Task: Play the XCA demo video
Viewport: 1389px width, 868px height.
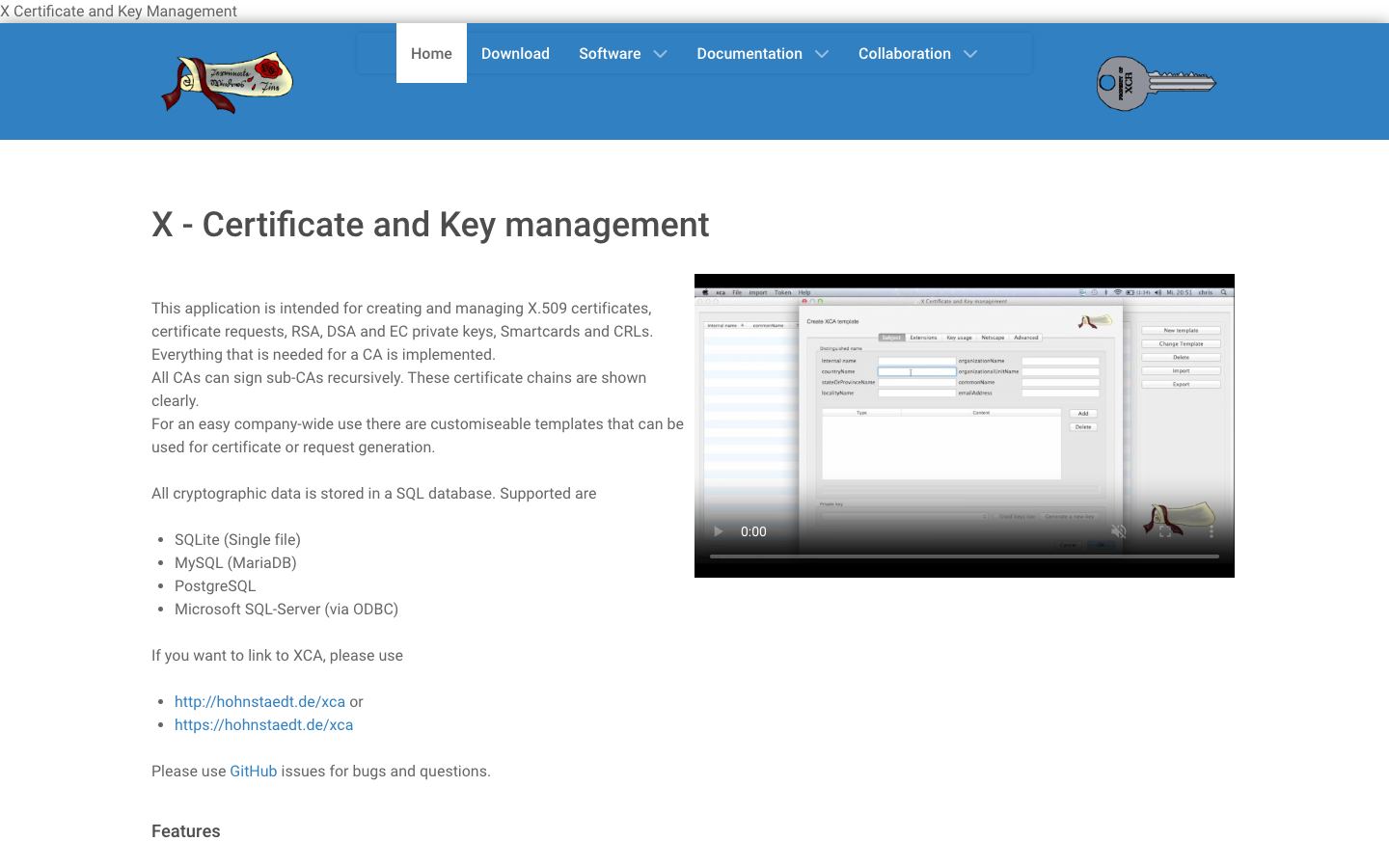Action: tap(718, 531)
